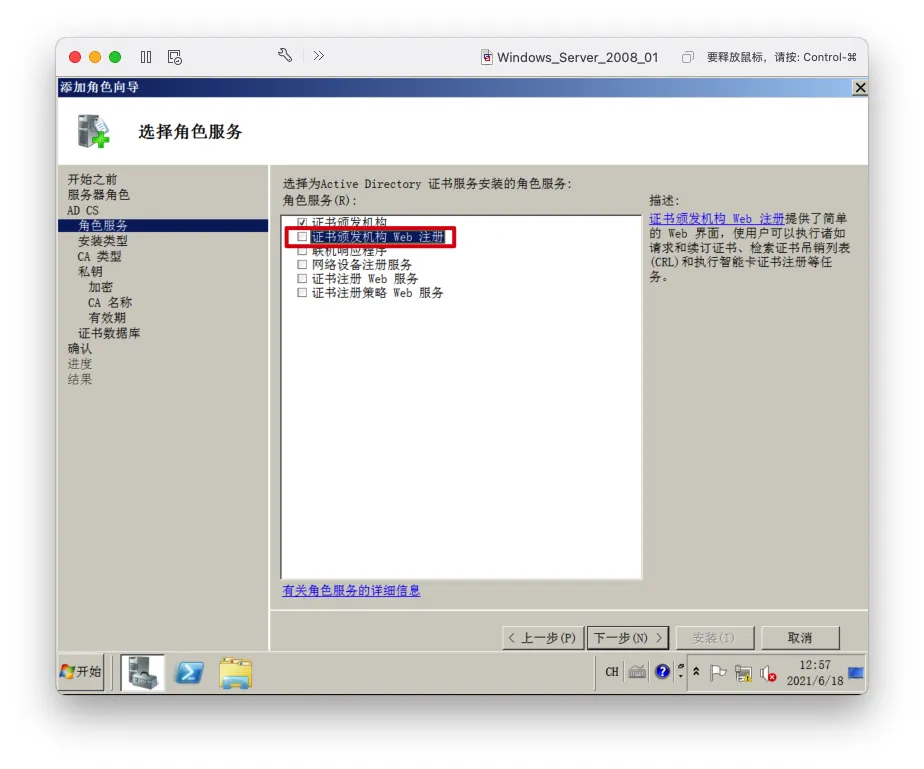The image size is (924, 769).
Task: Select CA 名称 step in sidebar
Action: tap(110, 302)
